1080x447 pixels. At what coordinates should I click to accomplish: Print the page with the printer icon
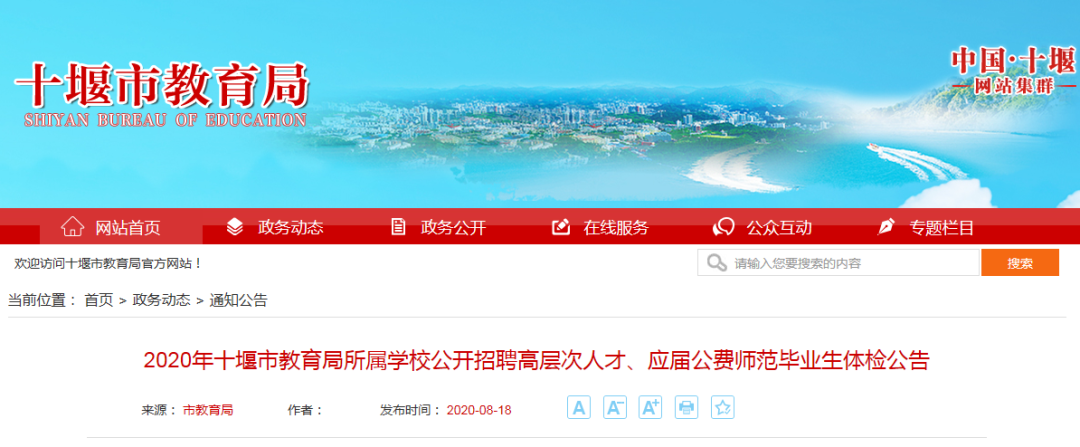[x=687, y=407]
